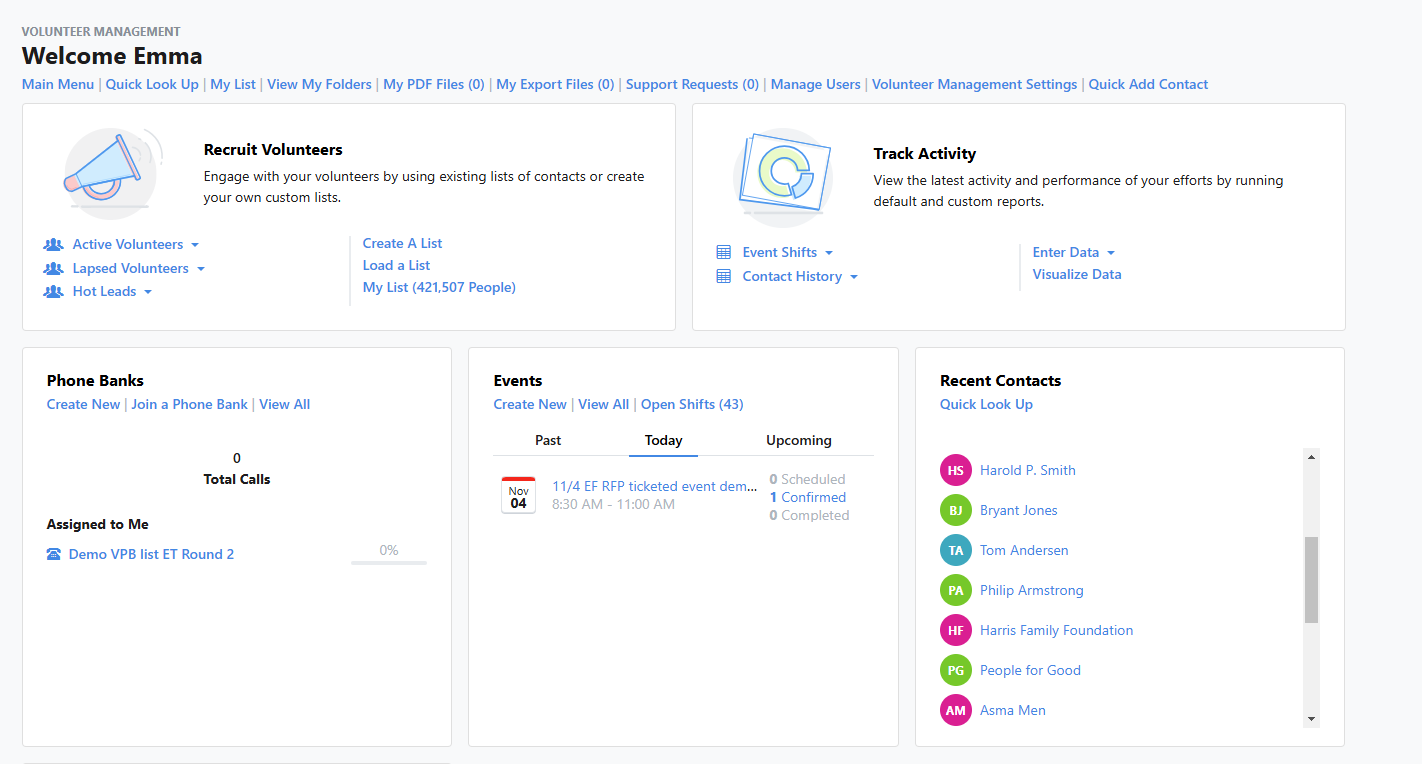1422x764 pixels.
Task: Click View All under Phone Banks
Action: [284, 404]
